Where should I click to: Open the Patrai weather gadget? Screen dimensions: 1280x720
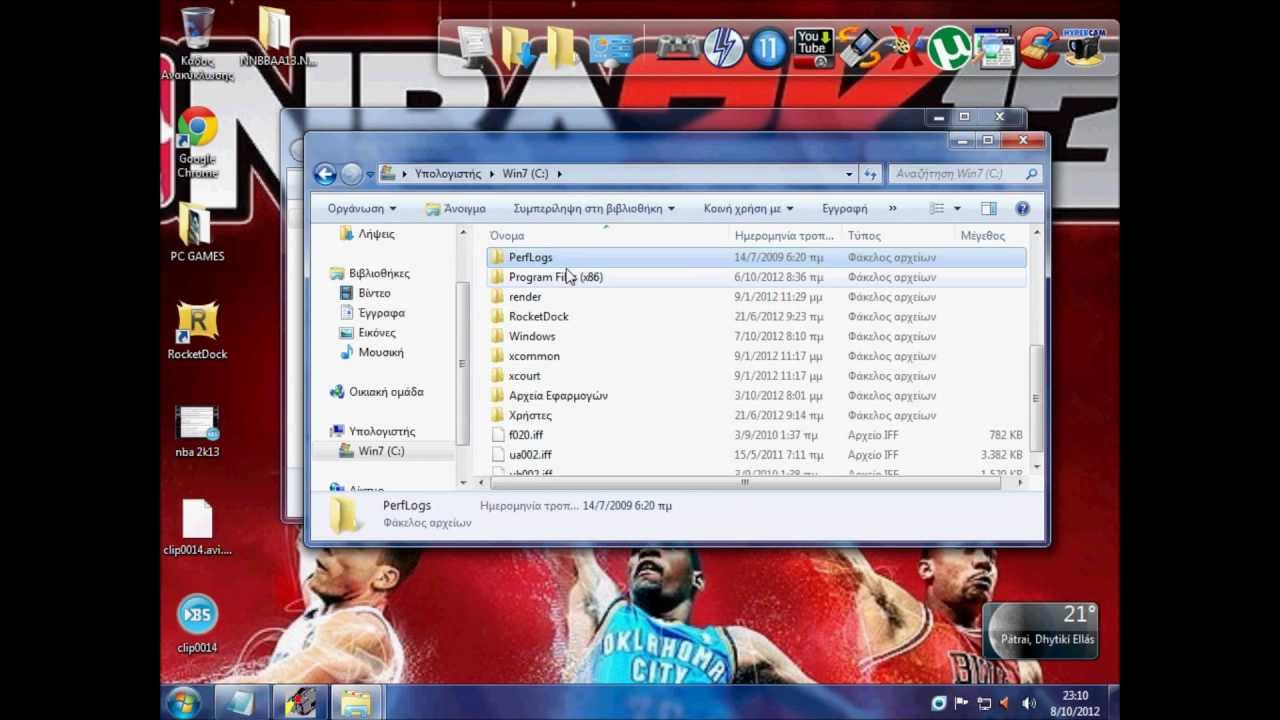click(x=1041, y=630)
